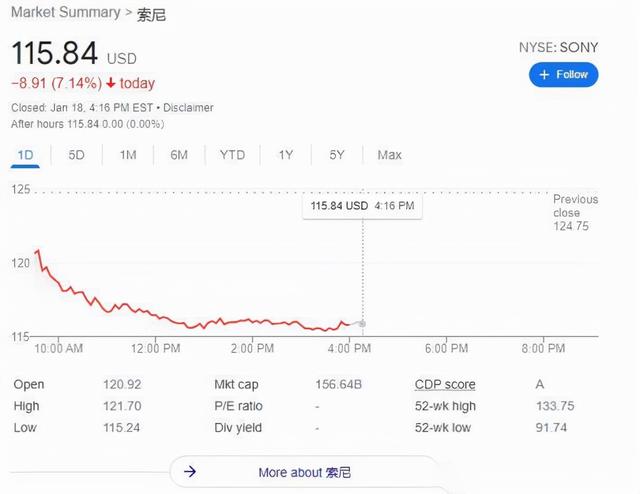Image resolution: width=640 pixels, height=494 pixels.
Task: Switch to the 5D chart tab
Action: coord(76,155)
